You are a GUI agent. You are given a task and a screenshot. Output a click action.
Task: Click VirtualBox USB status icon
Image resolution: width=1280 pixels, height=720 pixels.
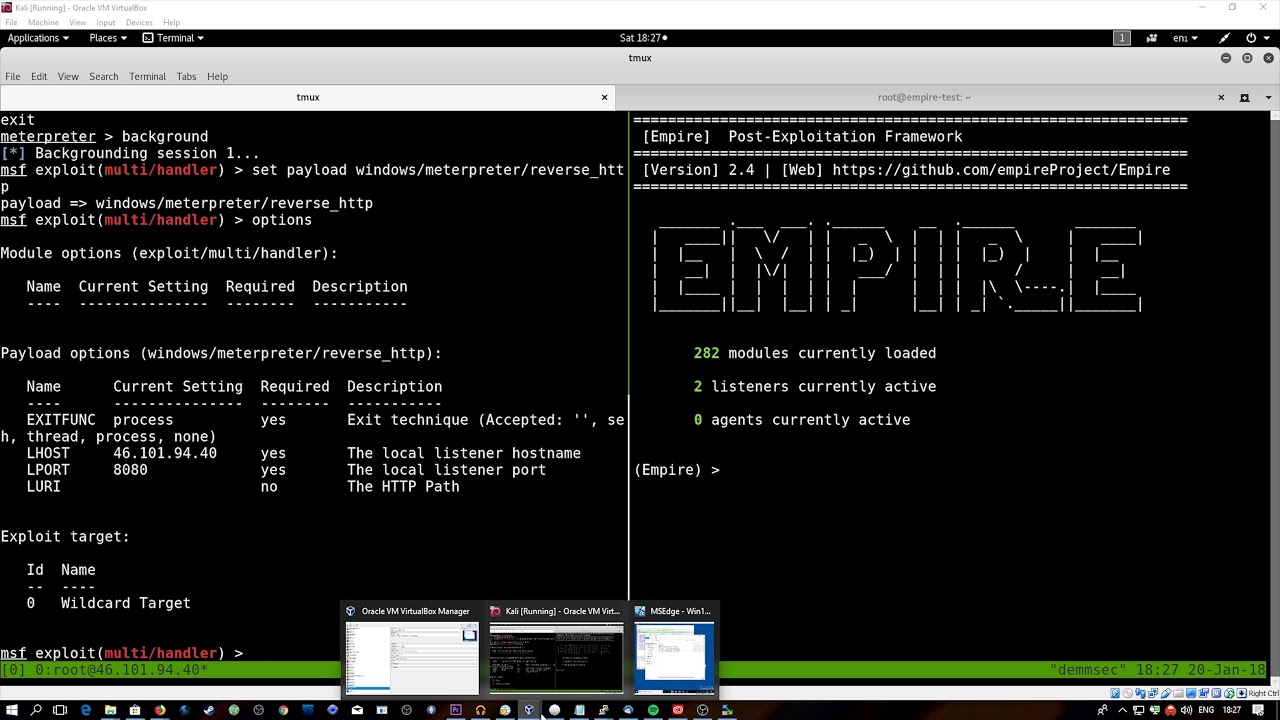(x=1166, y=693)
